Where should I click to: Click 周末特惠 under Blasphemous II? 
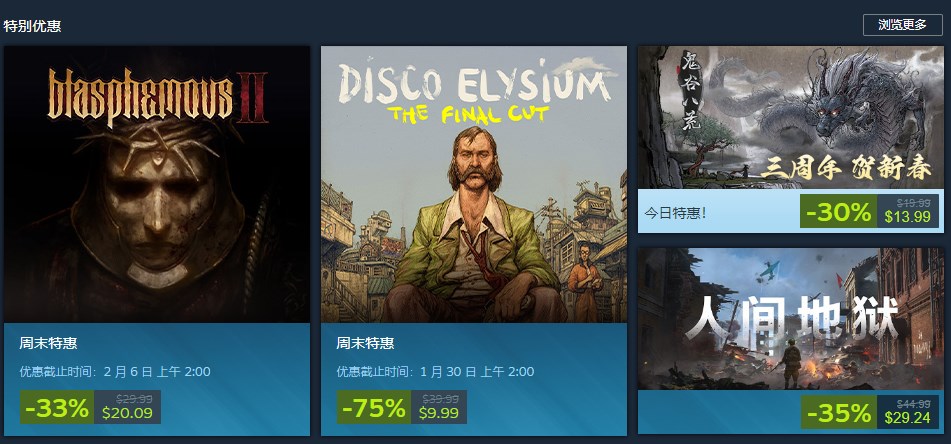[48, 343]
